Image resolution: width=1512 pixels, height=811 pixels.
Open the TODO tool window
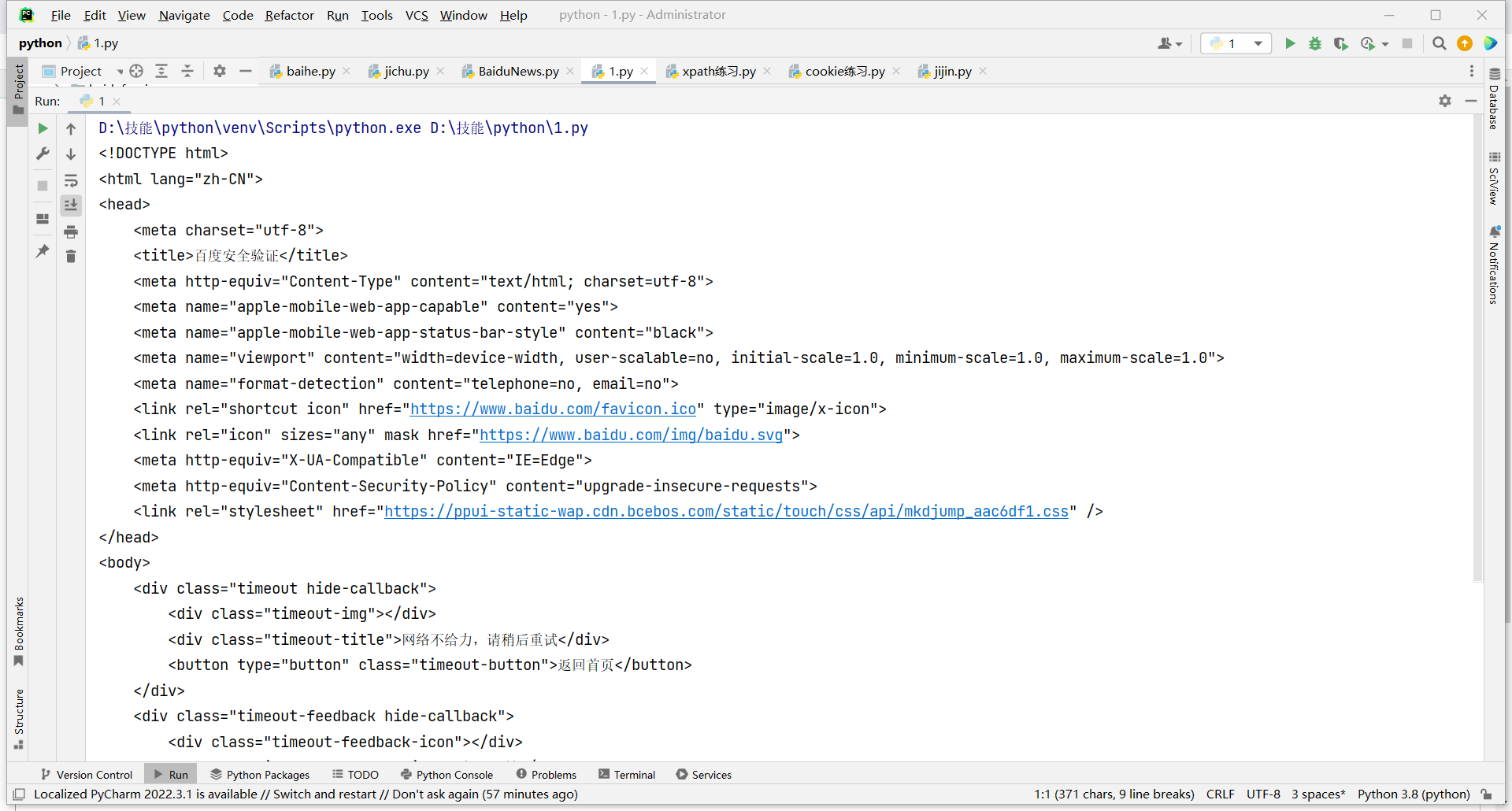355,775
